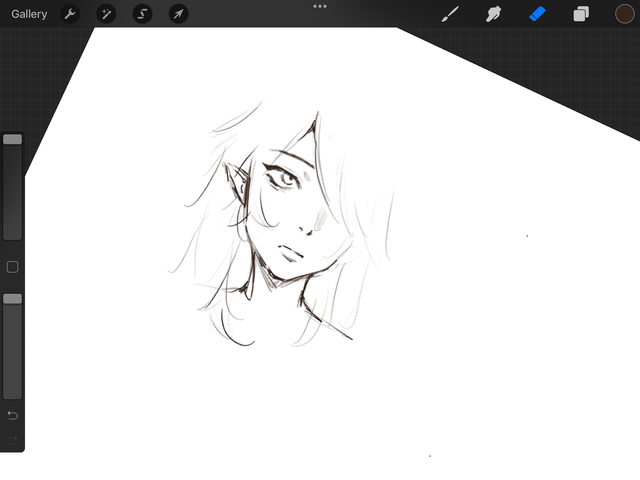Screen dimensions: 640x480
Task: Click the brush opacity slider handle
Action: (12, 299)
